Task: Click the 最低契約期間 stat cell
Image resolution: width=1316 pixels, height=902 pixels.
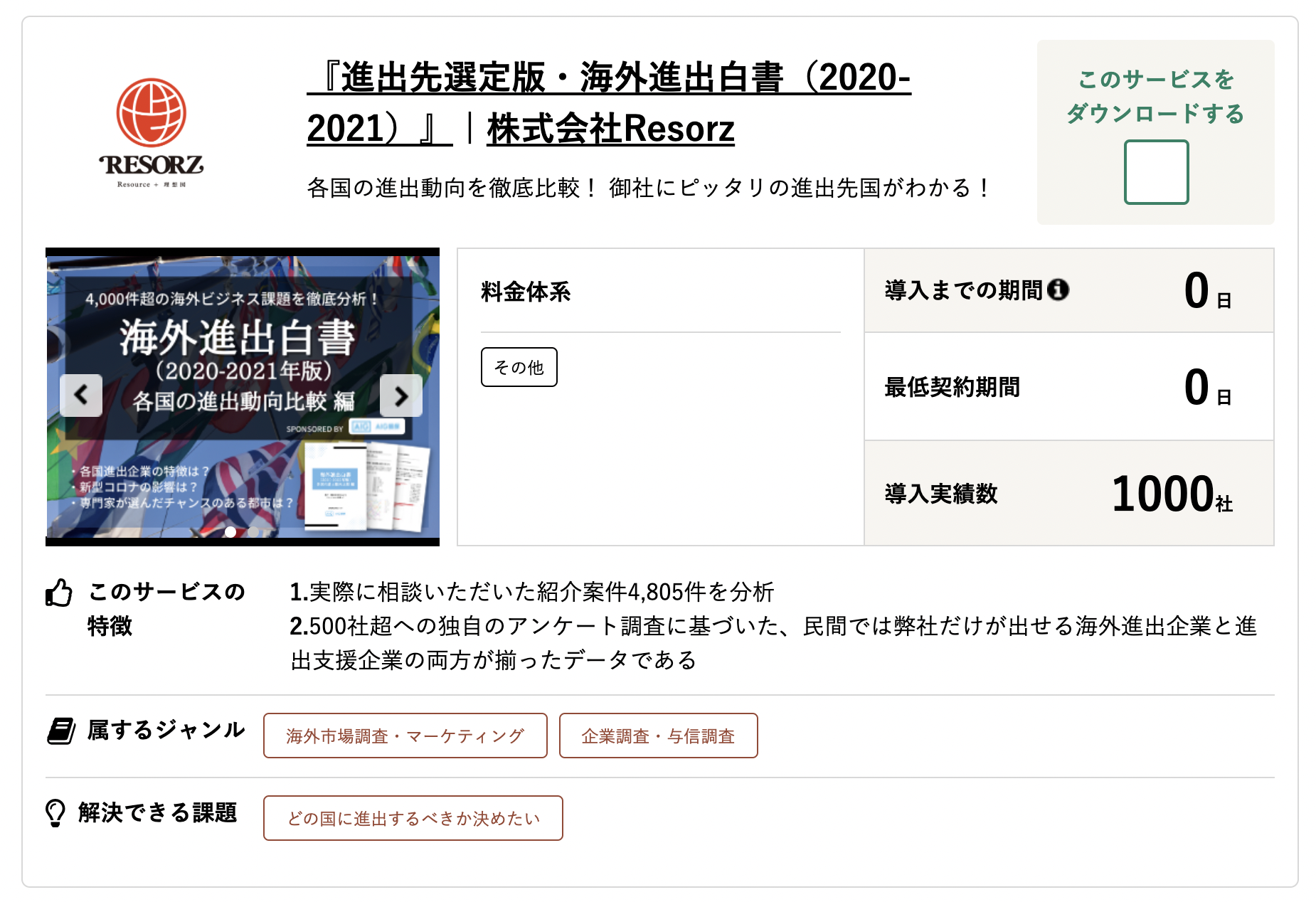Action: coord(1068,386)
